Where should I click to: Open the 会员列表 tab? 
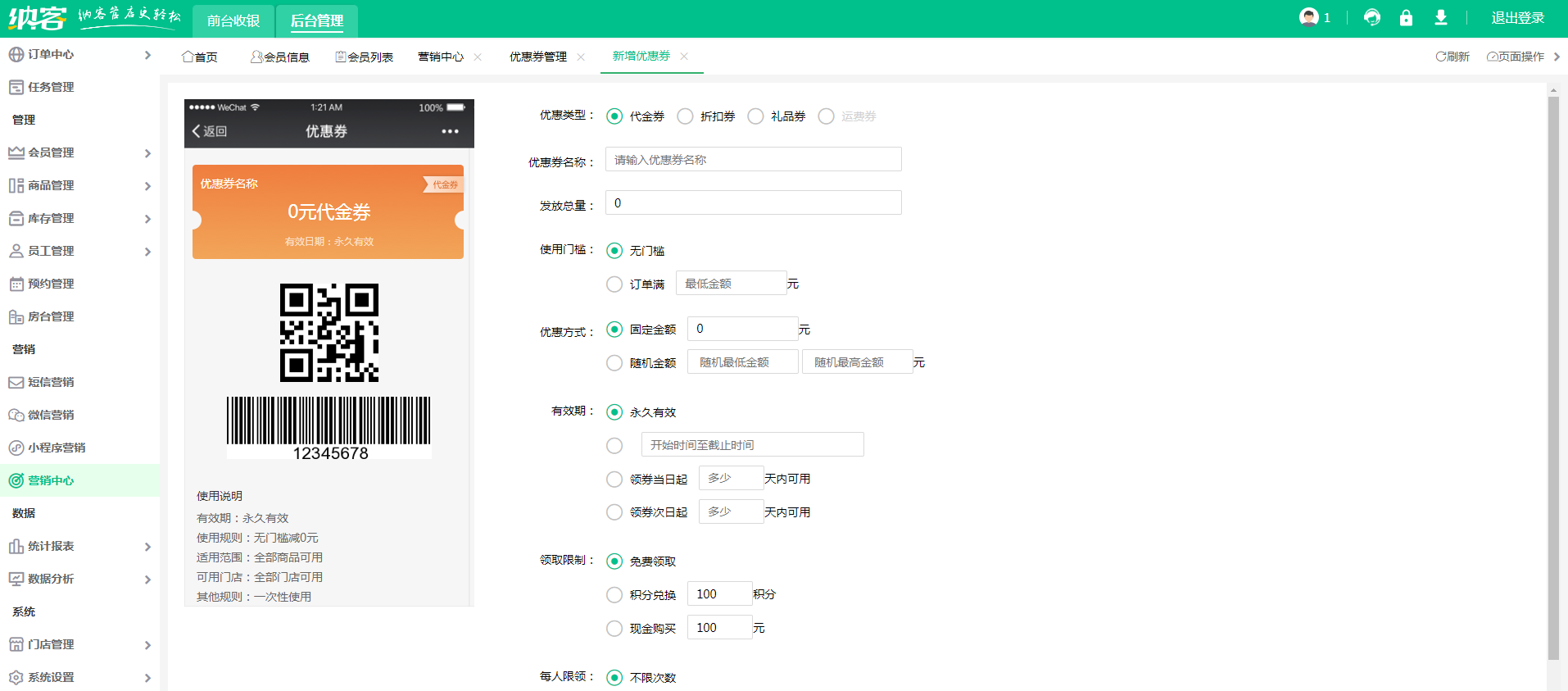(x=365, y=57)
